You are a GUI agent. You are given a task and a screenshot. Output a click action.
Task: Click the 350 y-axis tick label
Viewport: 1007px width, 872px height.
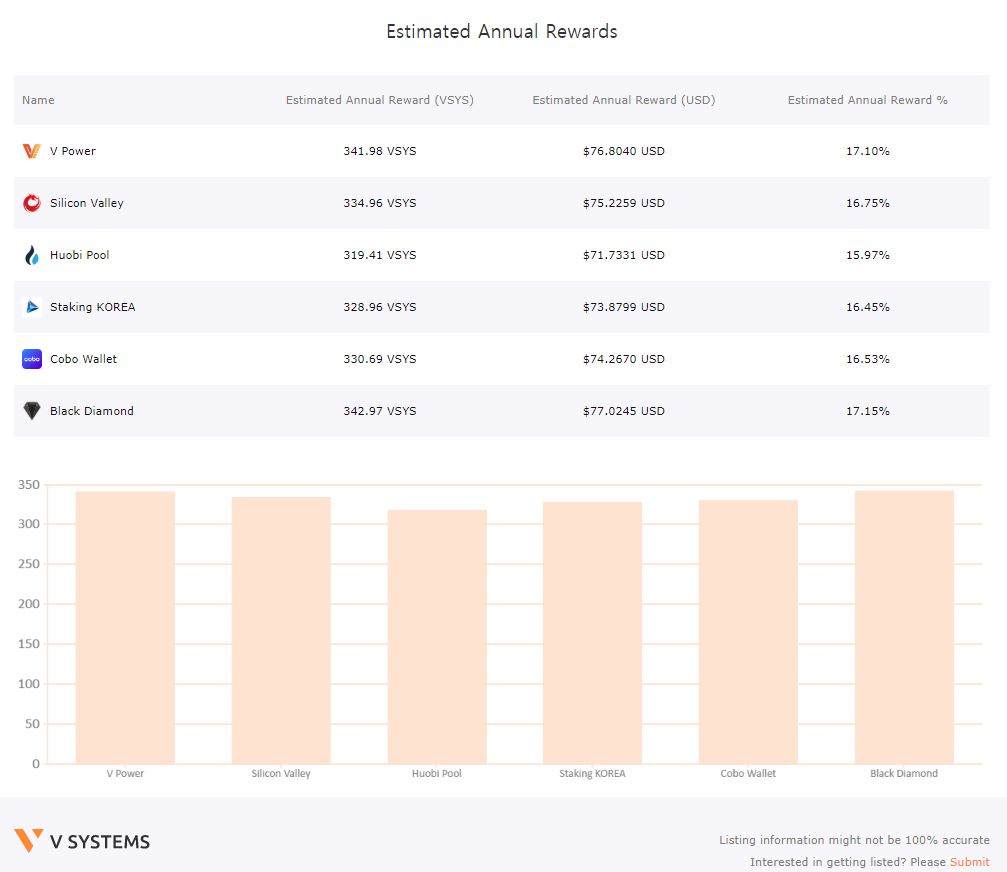(x=29, y=485)
